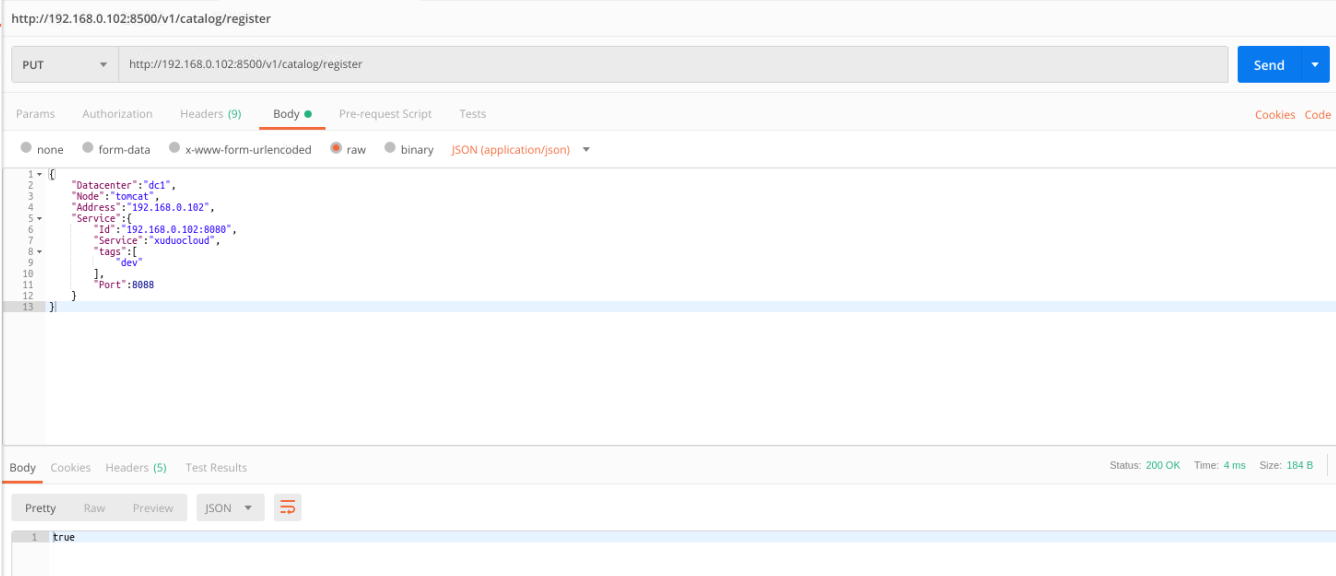This screenshot has width=1336, height=576.
Task: Select the x-www-form-urlencoded body type
Action: coord(240,149)
